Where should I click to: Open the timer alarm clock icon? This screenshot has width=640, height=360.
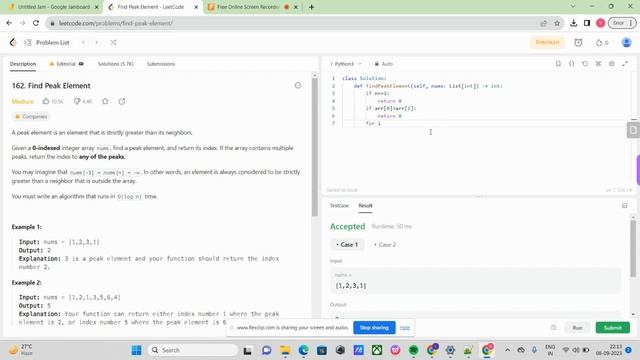click(x=578, y=42)
